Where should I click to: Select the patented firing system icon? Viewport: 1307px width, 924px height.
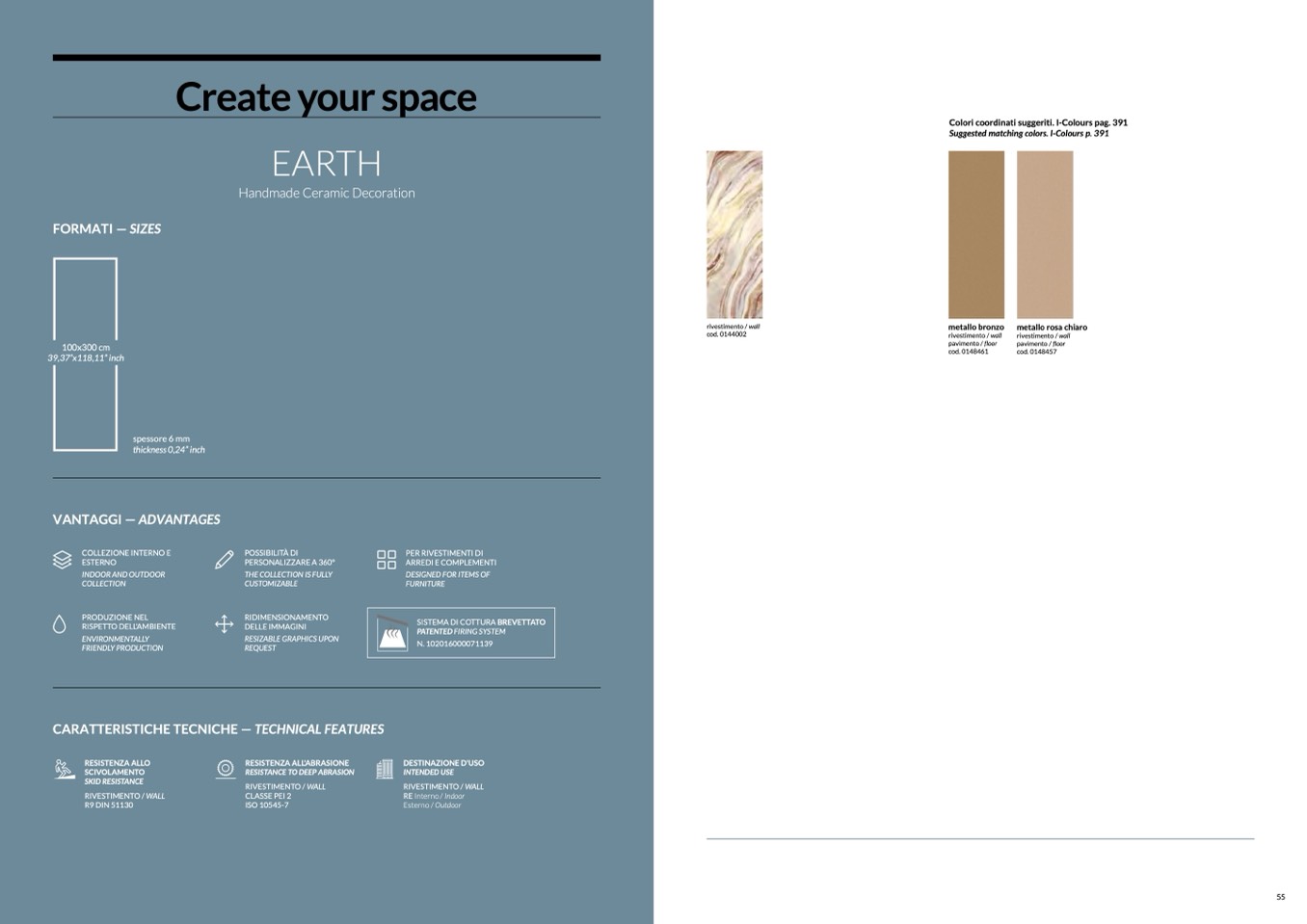[x=391, y=633]
